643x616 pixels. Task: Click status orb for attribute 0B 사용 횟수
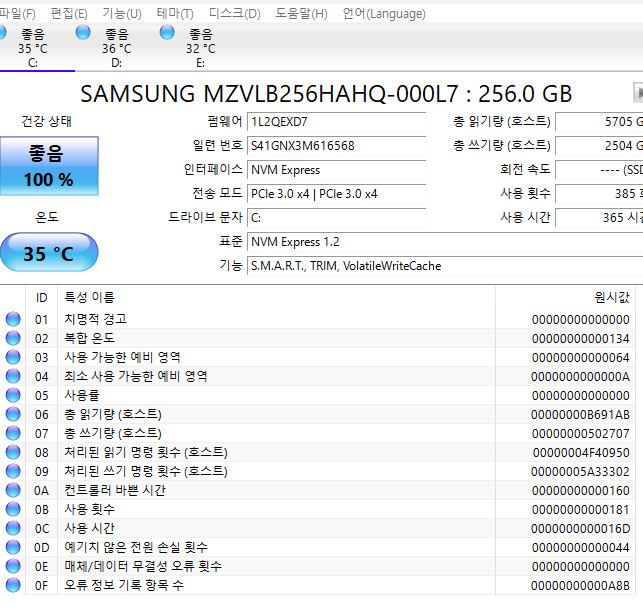[13, 509]
